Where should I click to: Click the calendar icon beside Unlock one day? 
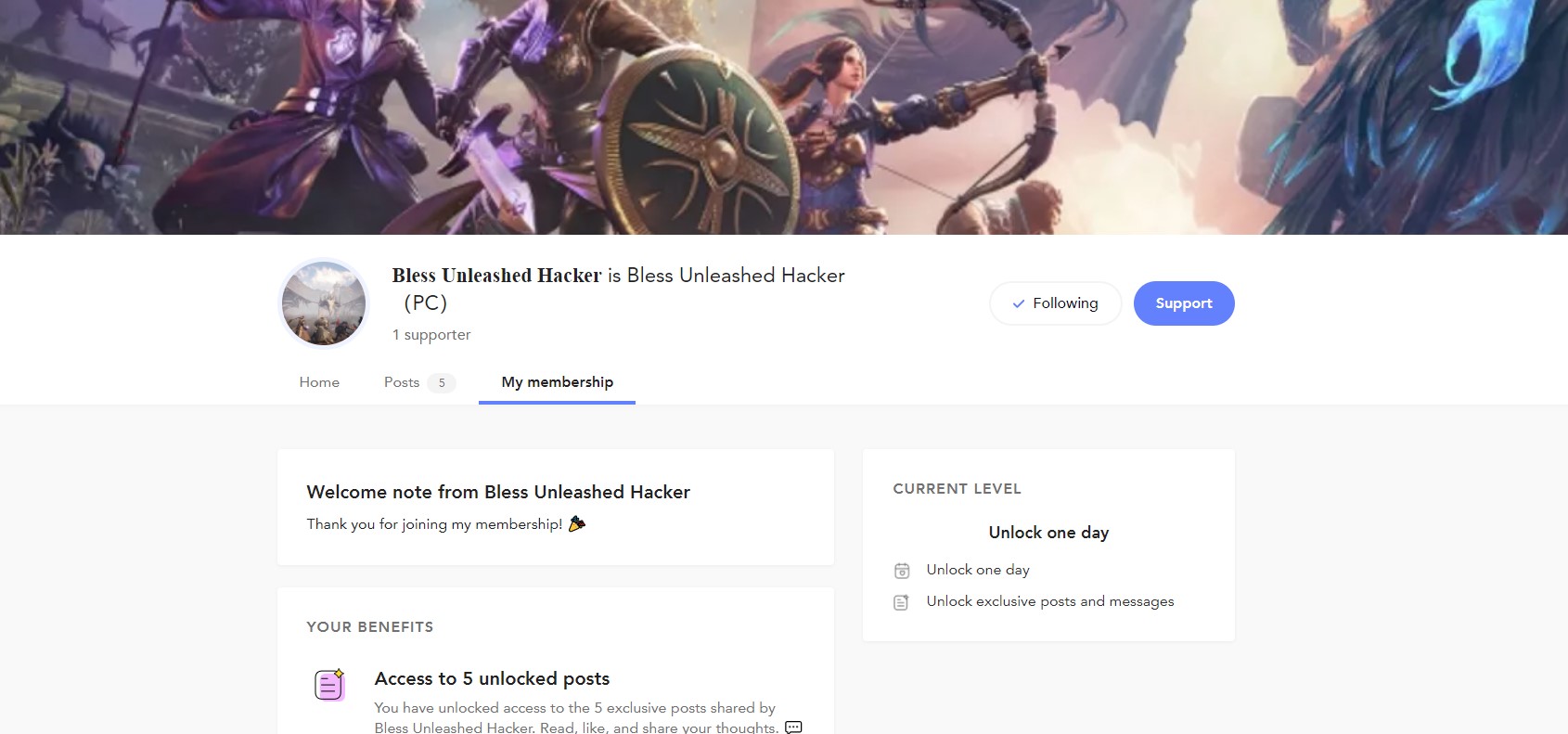pyautogui.click(x=902, y=571)
